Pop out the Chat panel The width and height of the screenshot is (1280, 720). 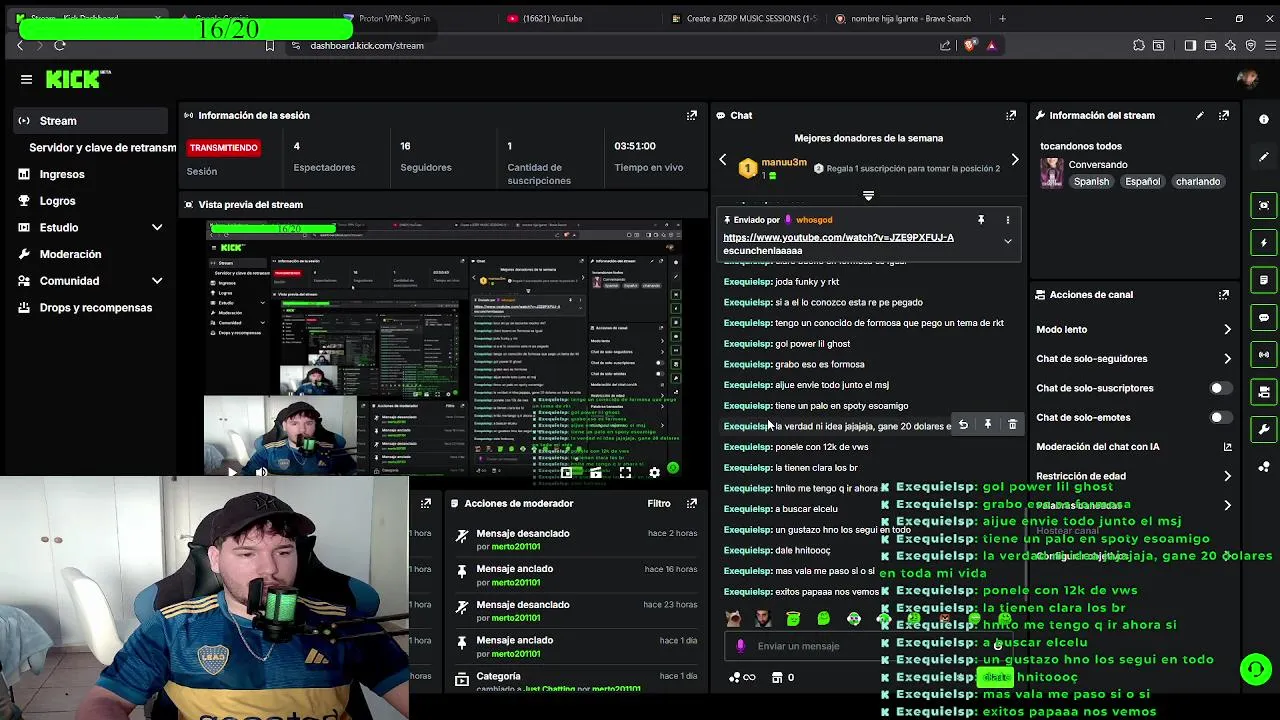pyautogui.click(x=1011, y=115)
